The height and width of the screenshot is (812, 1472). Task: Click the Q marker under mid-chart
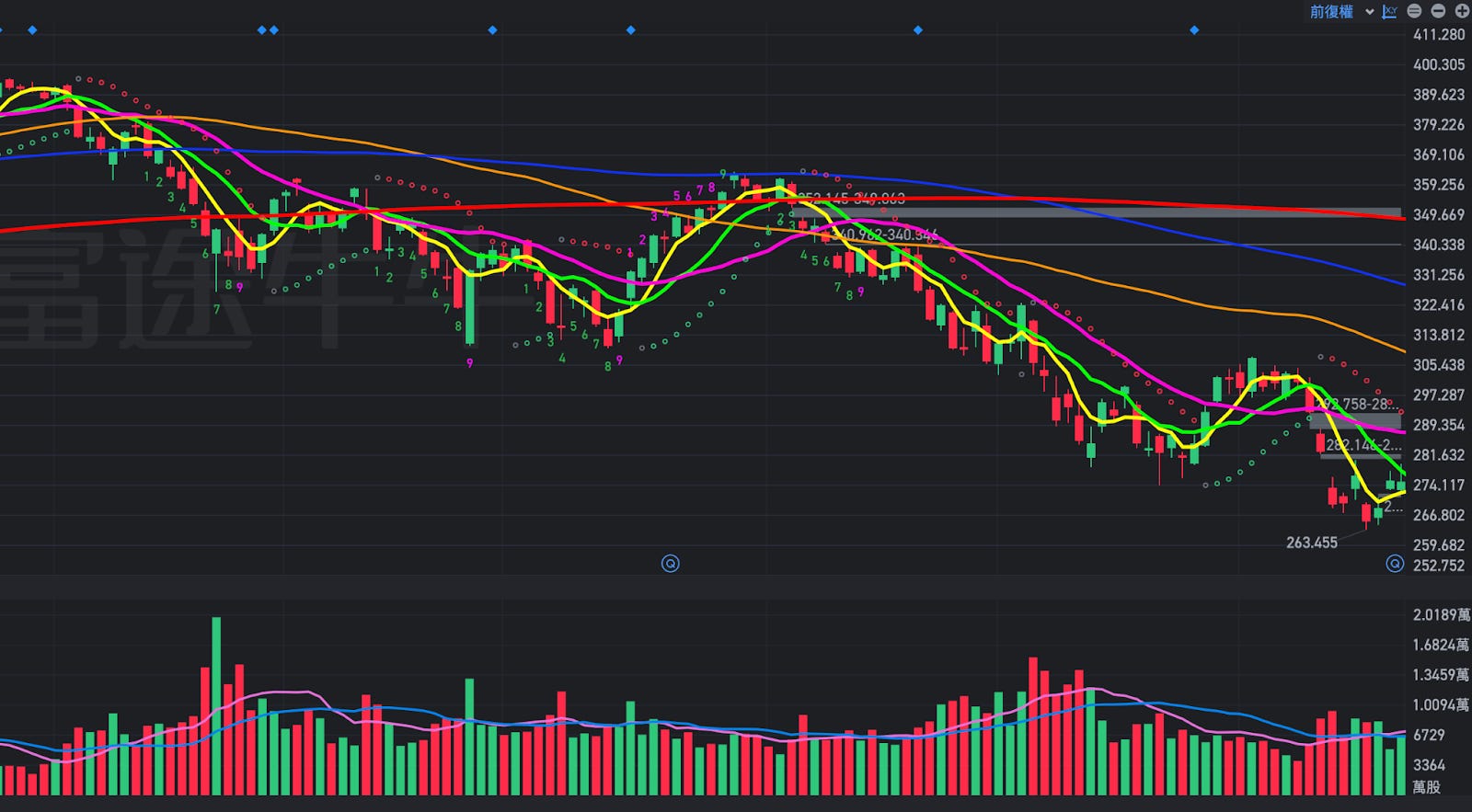(671, 563)
